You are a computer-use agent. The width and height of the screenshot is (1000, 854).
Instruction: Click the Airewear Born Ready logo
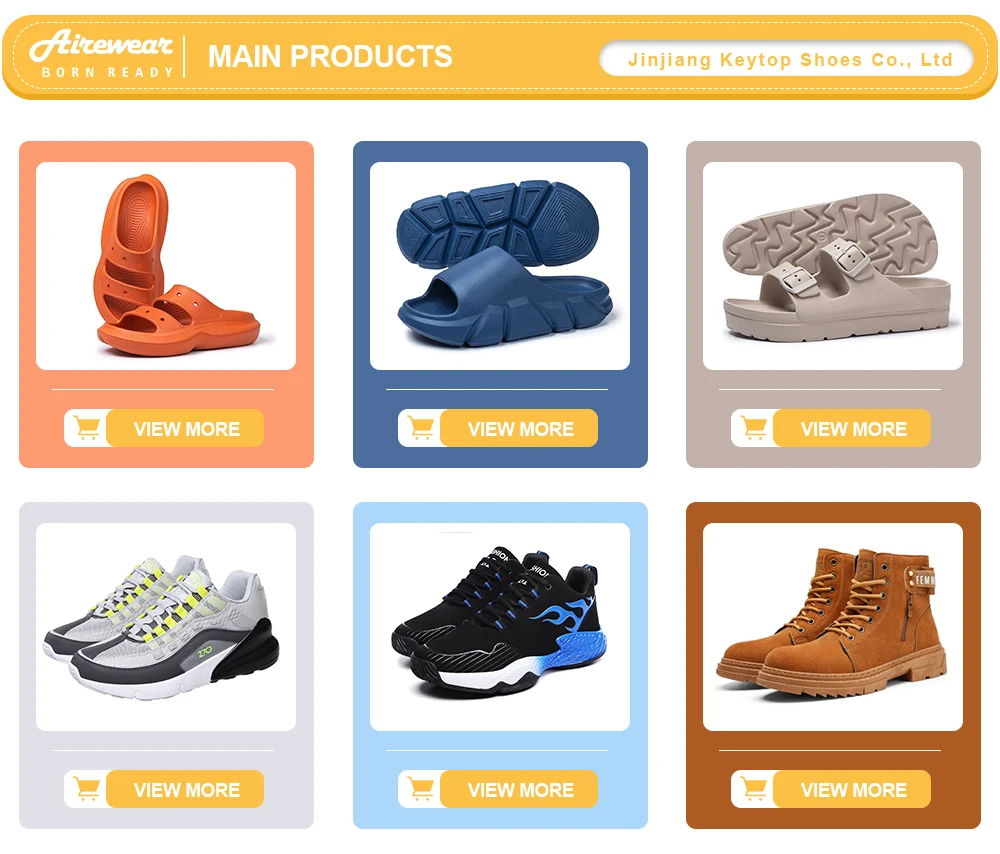point(101,54)
